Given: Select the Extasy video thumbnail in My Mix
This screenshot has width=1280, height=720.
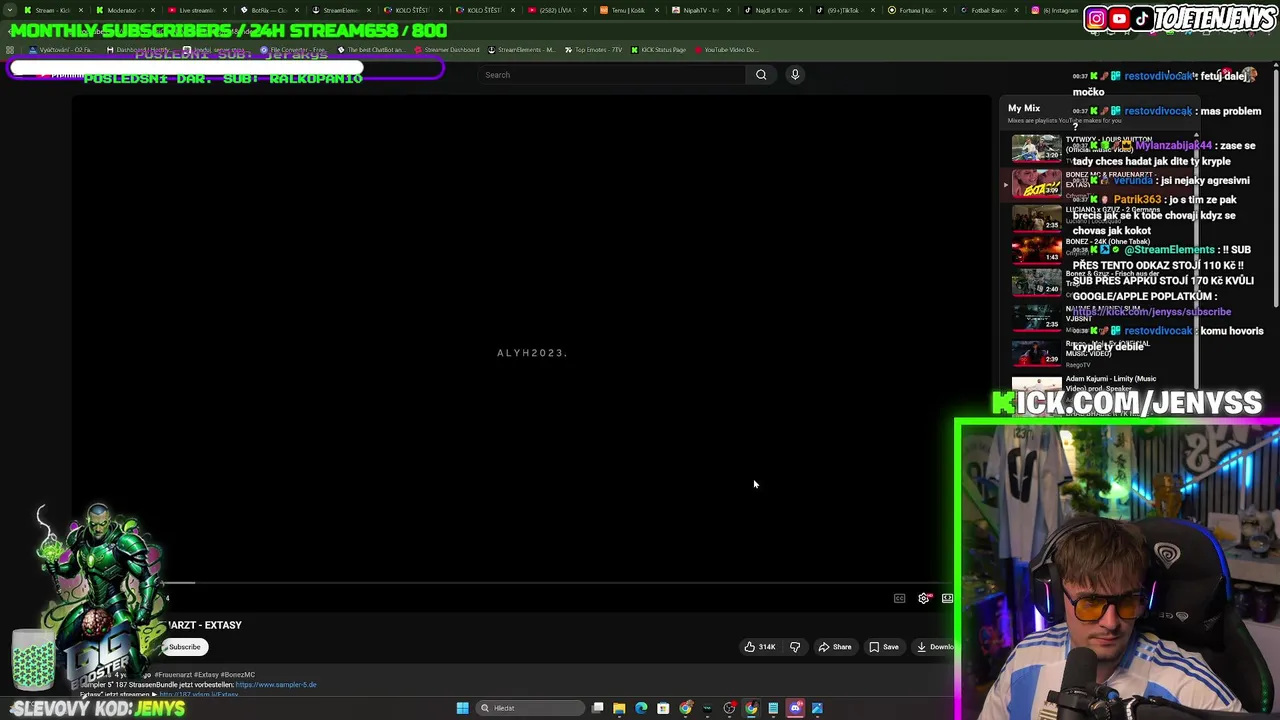Looking at the screenshot, I should point(1036,184).
